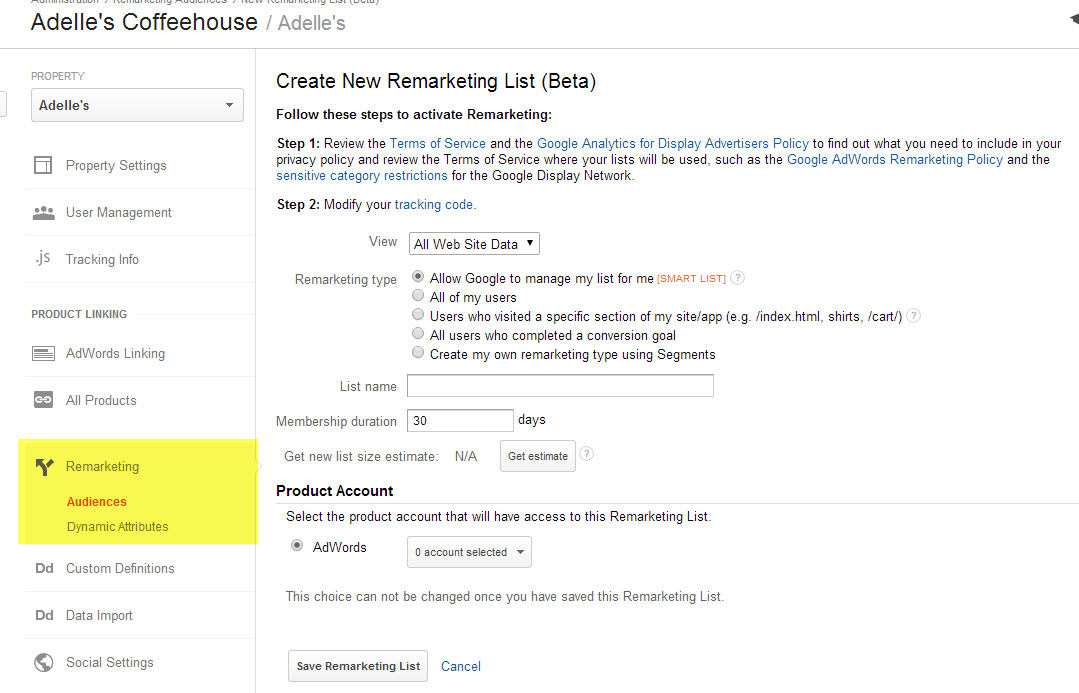
Task: Click the Get estimate button
Action: click(x=537, y=456)
